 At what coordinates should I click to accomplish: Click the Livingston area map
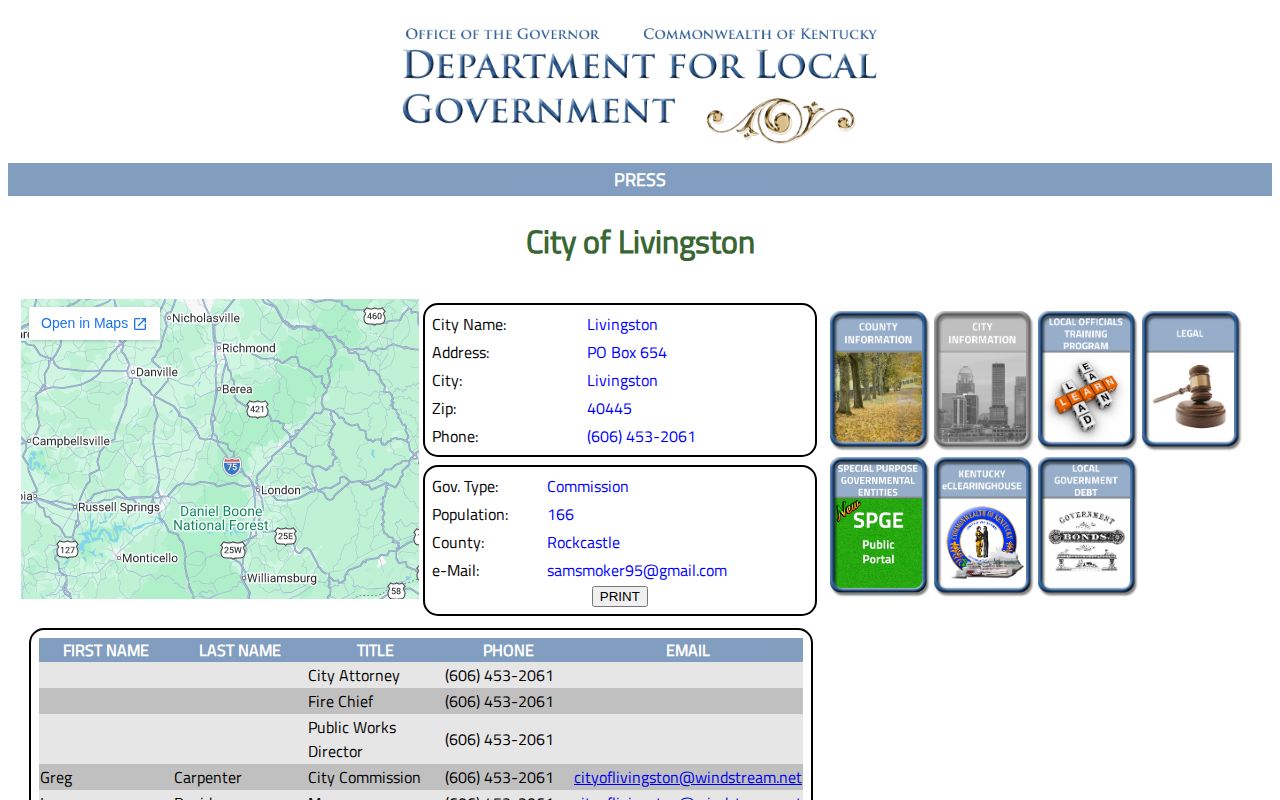(x=220, y=449)
